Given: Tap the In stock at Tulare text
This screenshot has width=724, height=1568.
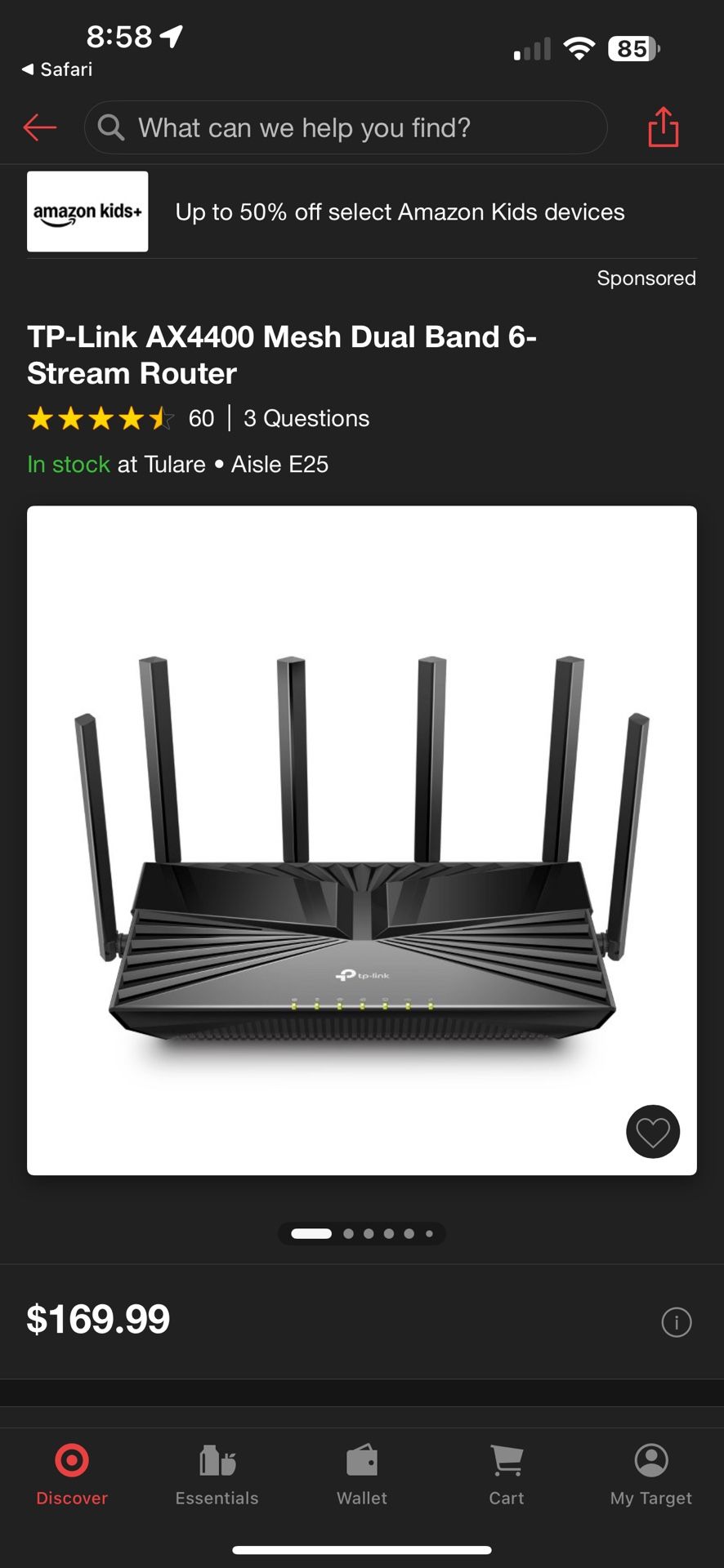Looking at the screenshot, I should (117, 465).
